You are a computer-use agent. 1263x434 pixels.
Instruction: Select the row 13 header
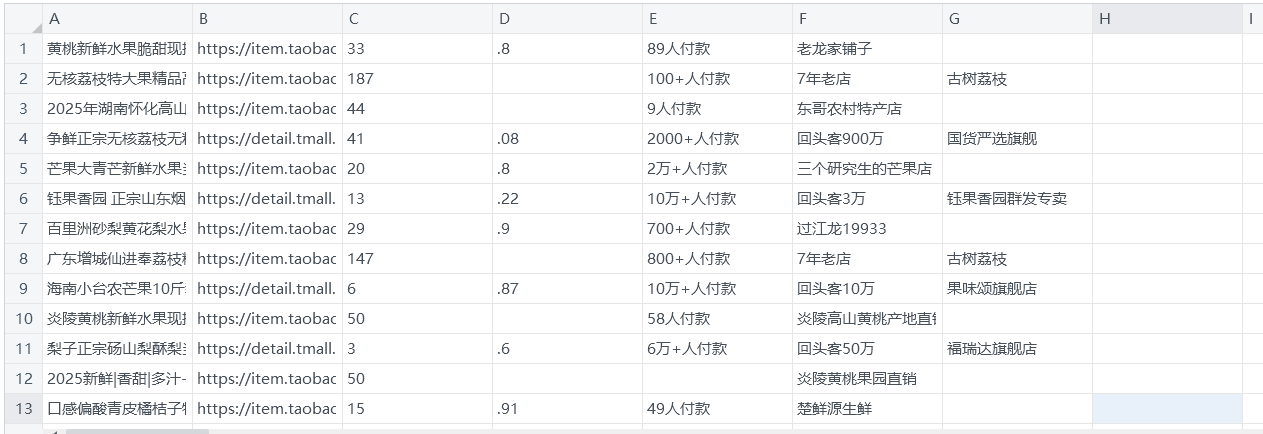tap(22, 408)
